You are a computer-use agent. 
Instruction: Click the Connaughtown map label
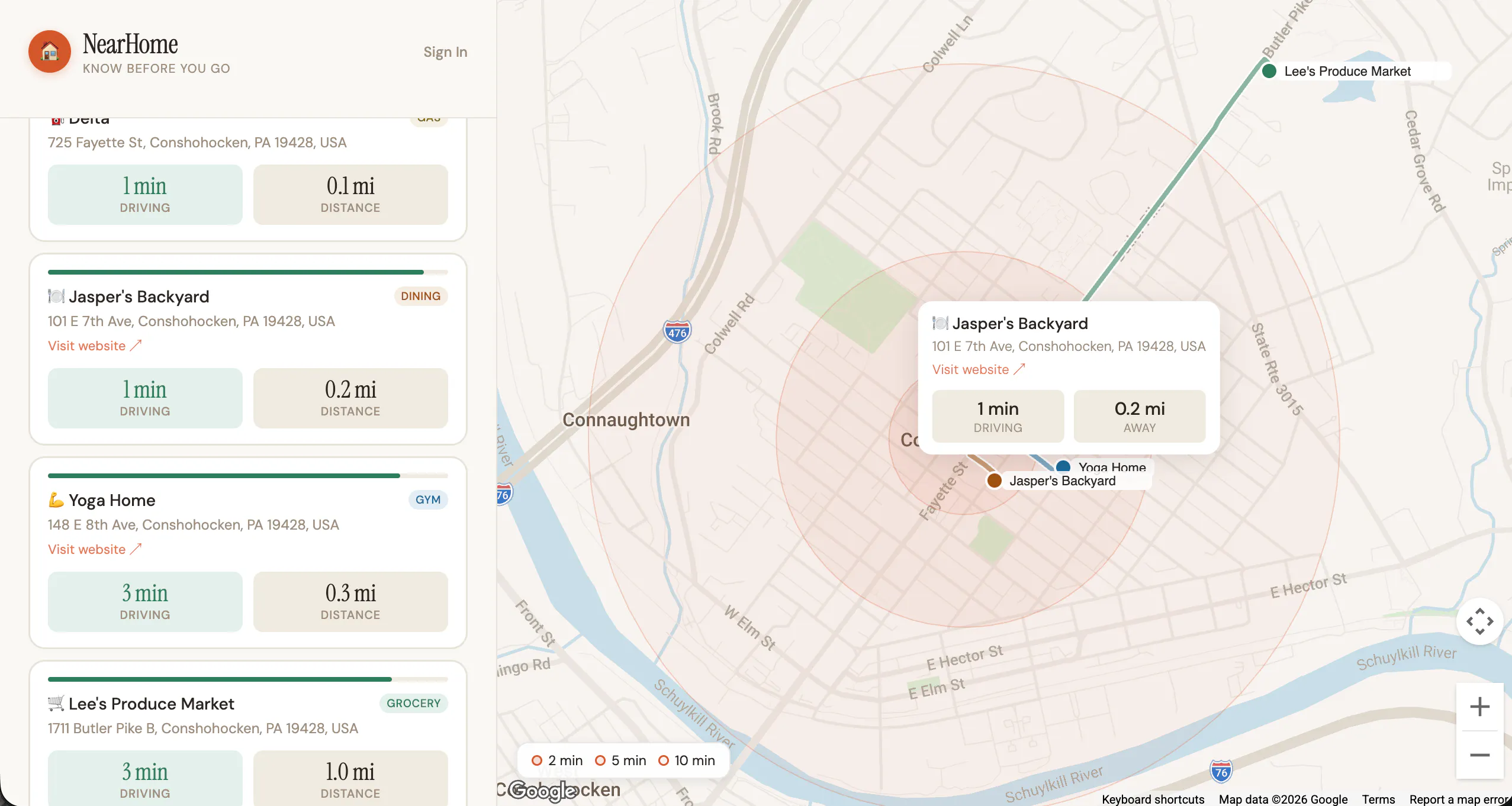tap(626, 420)
